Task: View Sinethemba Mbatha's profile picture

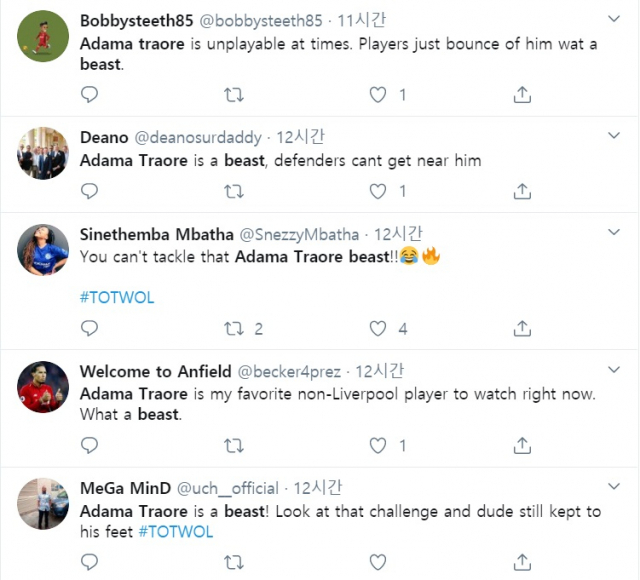Action: (42, 250)
